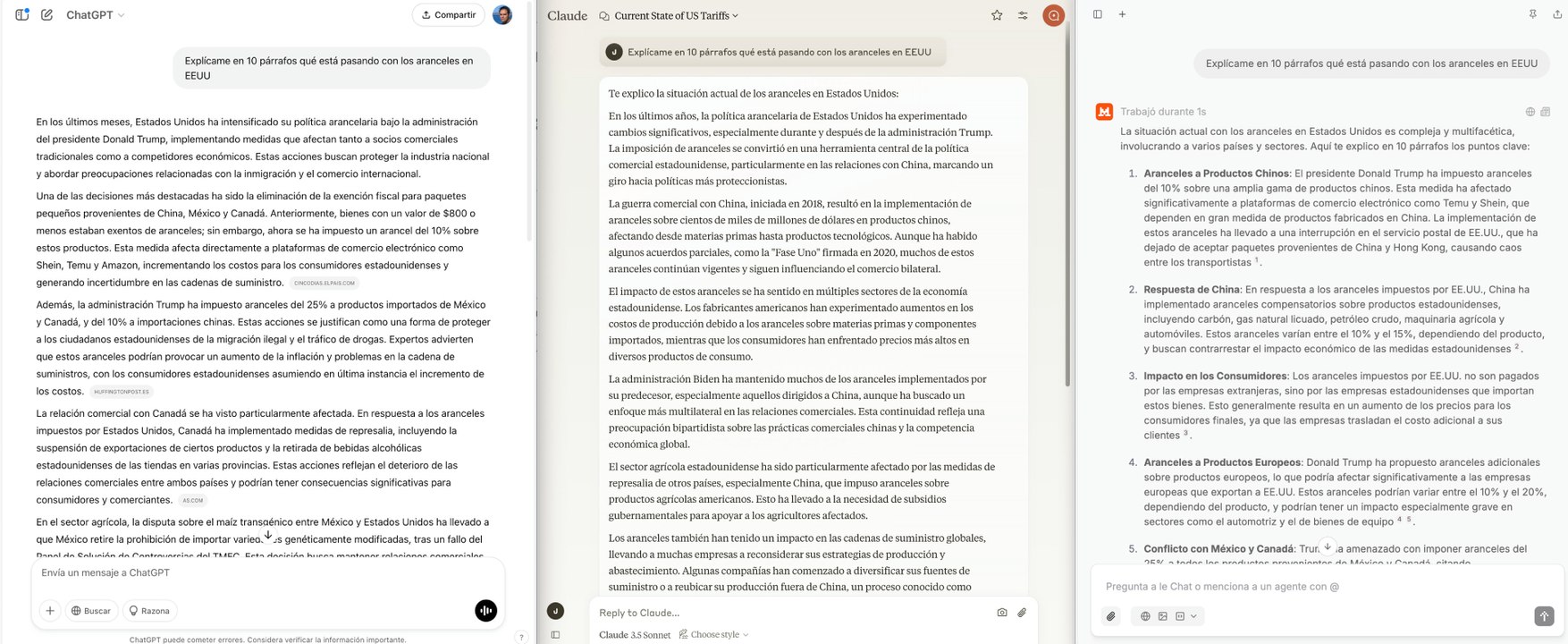Click 'Trabajó durante 1s' status text

(x=1163, y=112)
